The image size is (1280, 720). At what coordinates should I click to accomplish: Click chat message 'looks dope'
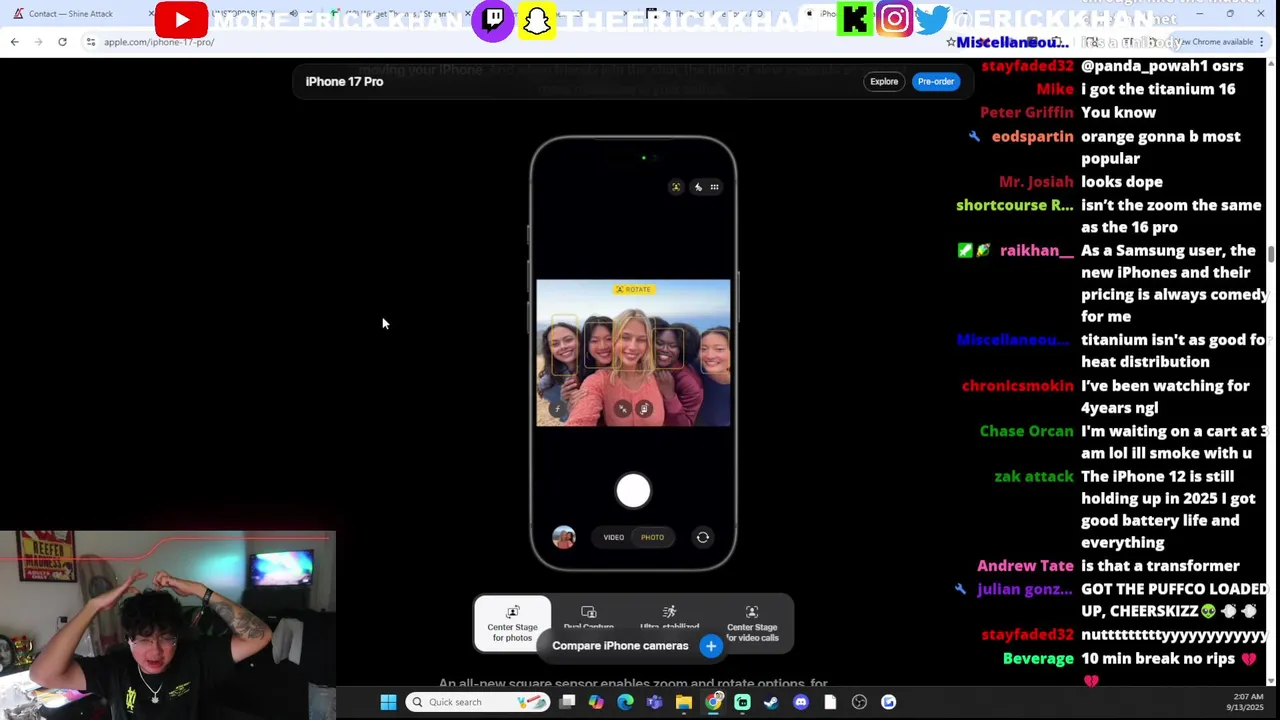pyautogui.click(x=1121, y=182)
